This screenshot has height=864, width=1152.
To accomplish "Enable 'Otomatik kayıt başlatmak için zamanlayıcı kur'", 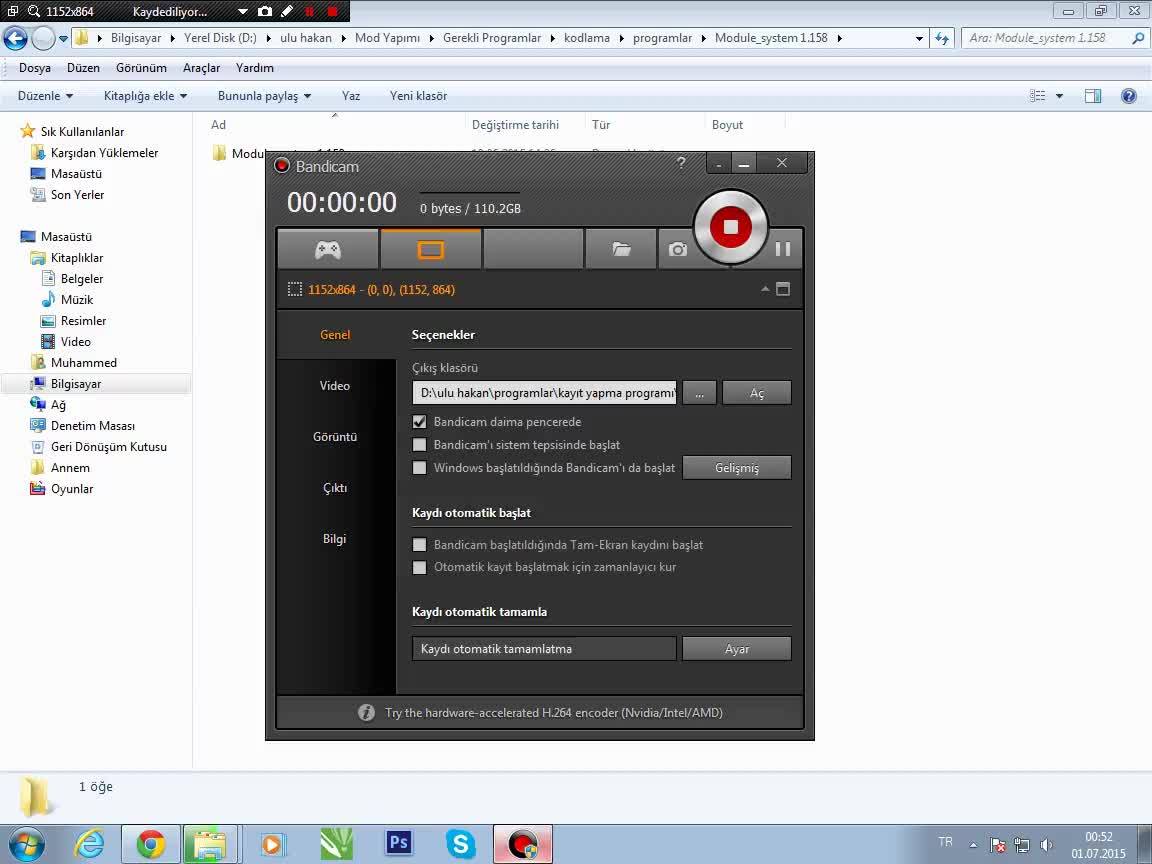I will [420, 567].
